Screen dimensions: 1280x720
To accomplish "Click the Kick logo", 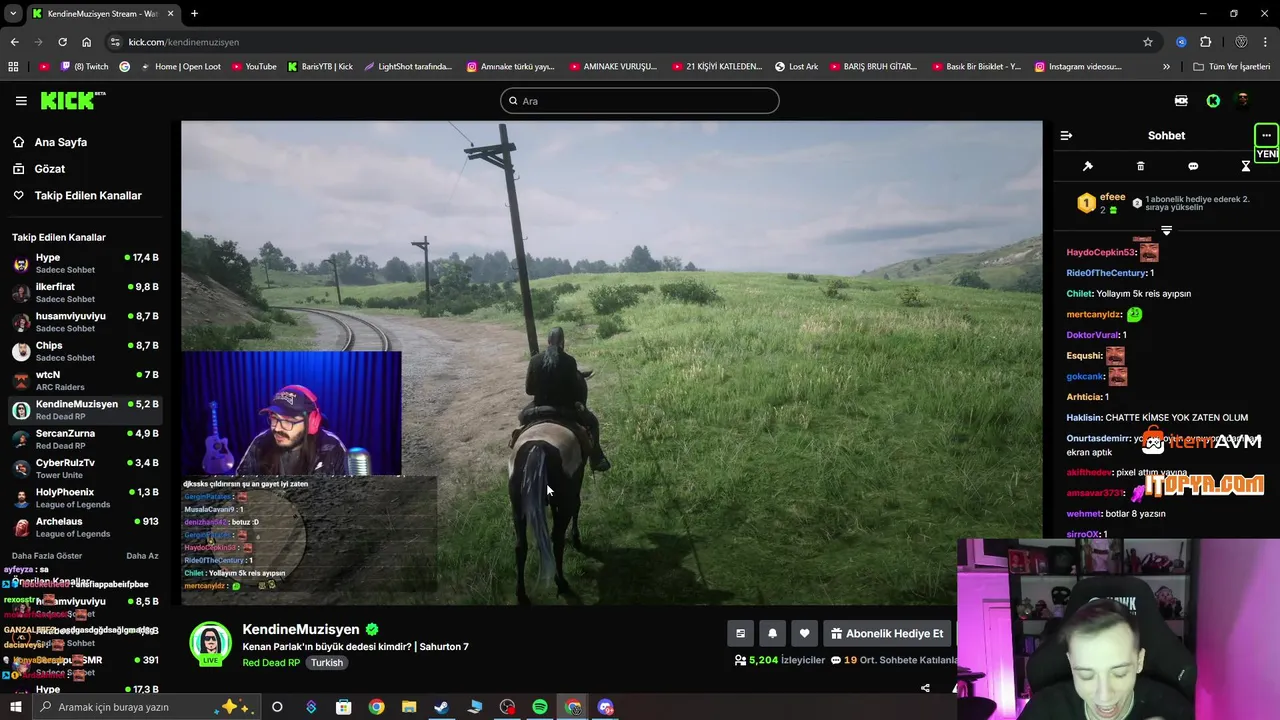I will [x=72, y=100].
